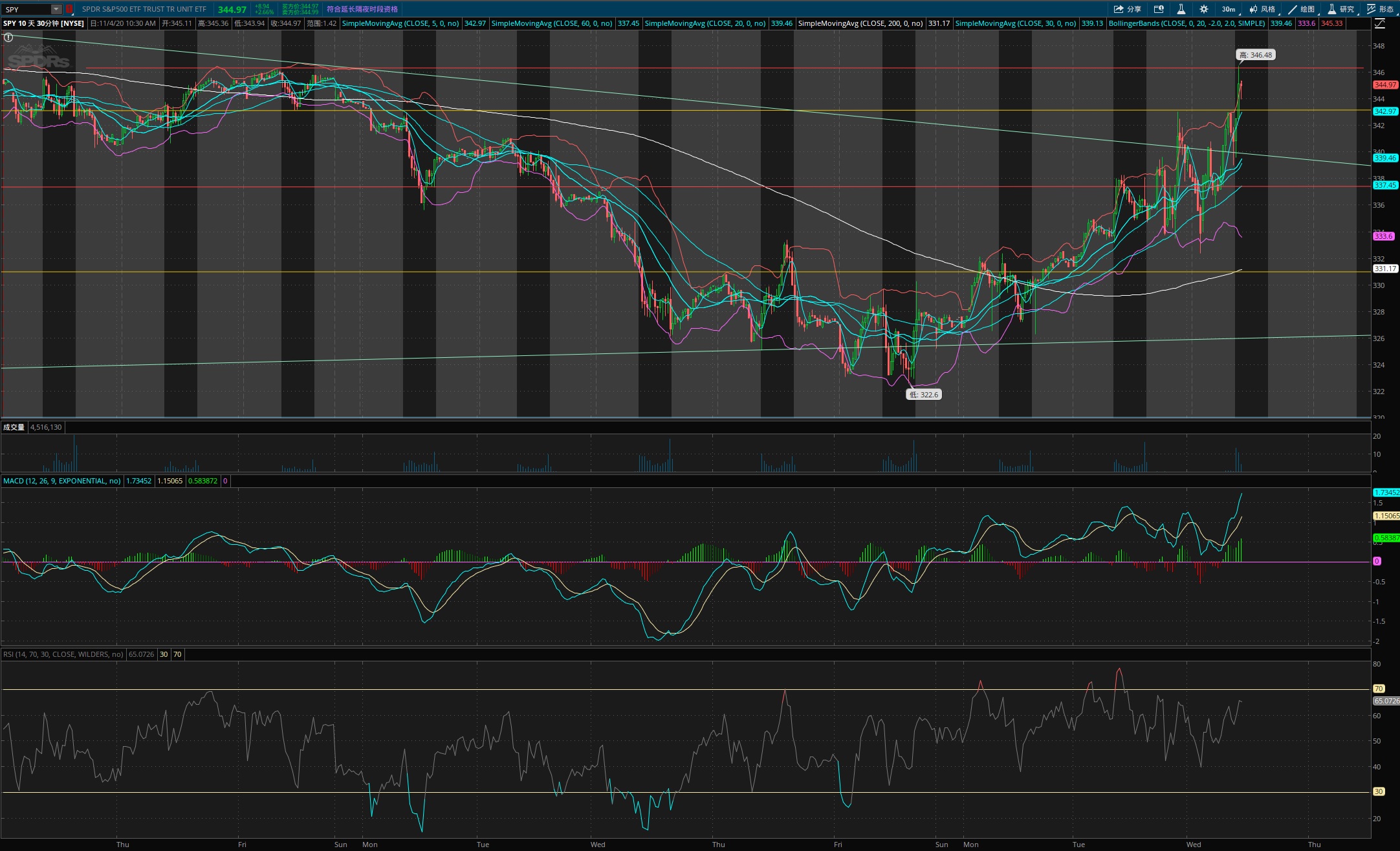
Task: Click the 331.17 SMA200 axis tag
Action: click(1385, 269)
